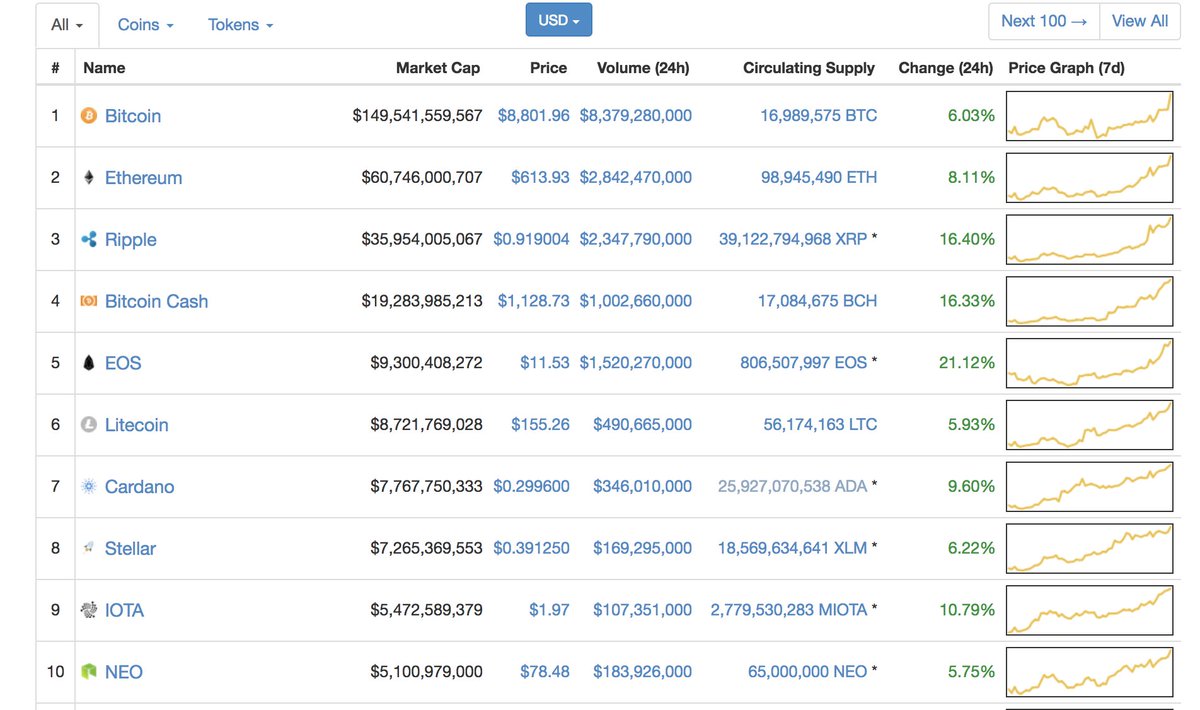This screenshot has height=710, width=1200.
Task: Click Ethereum volume $2,842,470,000
Action: [636, 178]
